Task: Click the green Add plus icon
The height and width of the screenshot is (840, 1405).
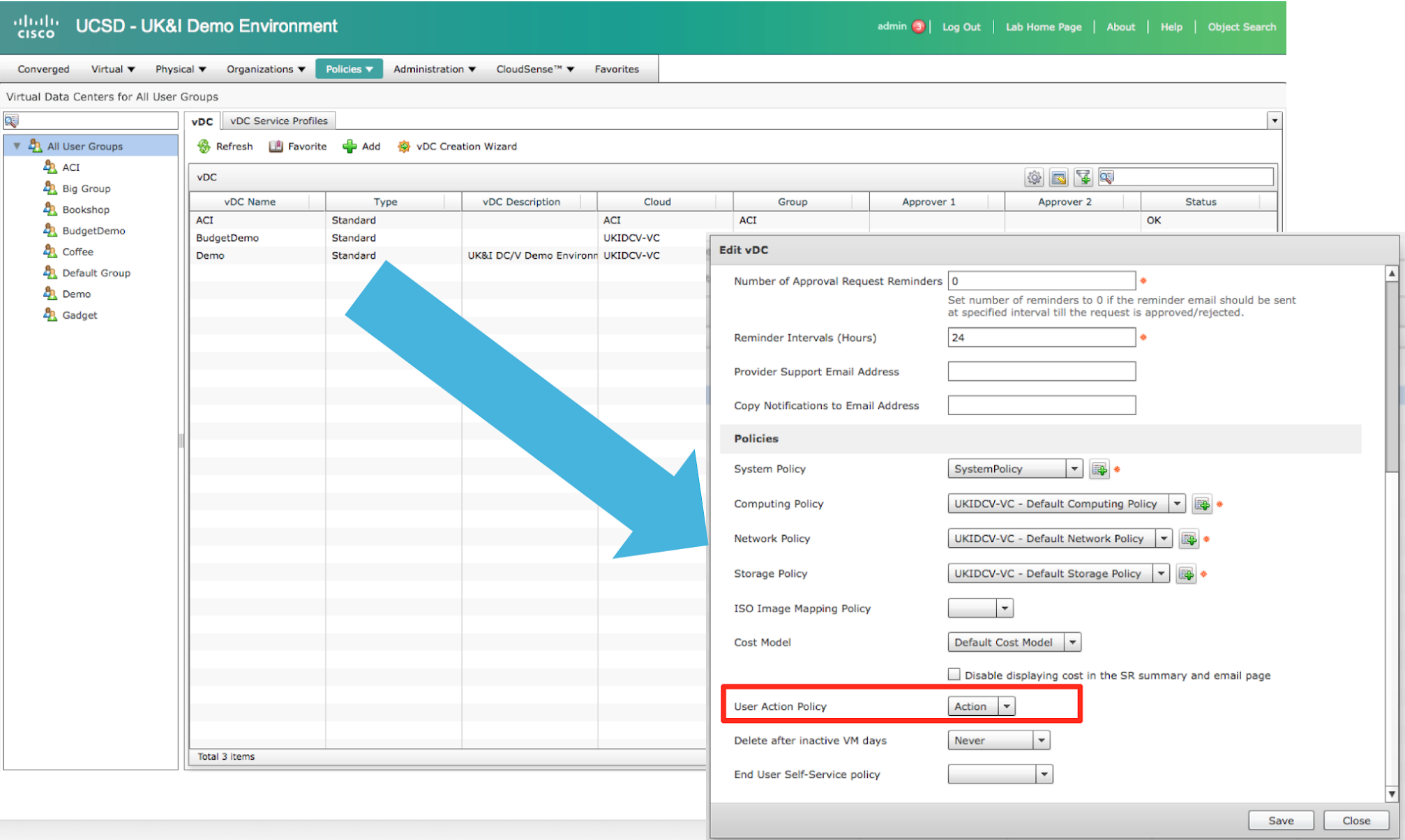Action: tap(350, 147)
